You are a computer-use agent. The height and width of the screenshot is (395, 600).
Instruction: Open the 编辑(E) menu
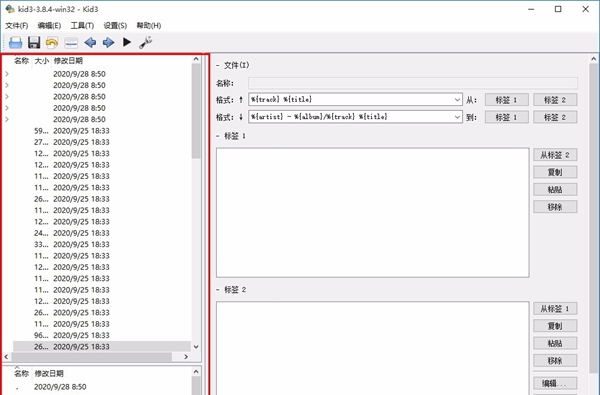[49, 26]
